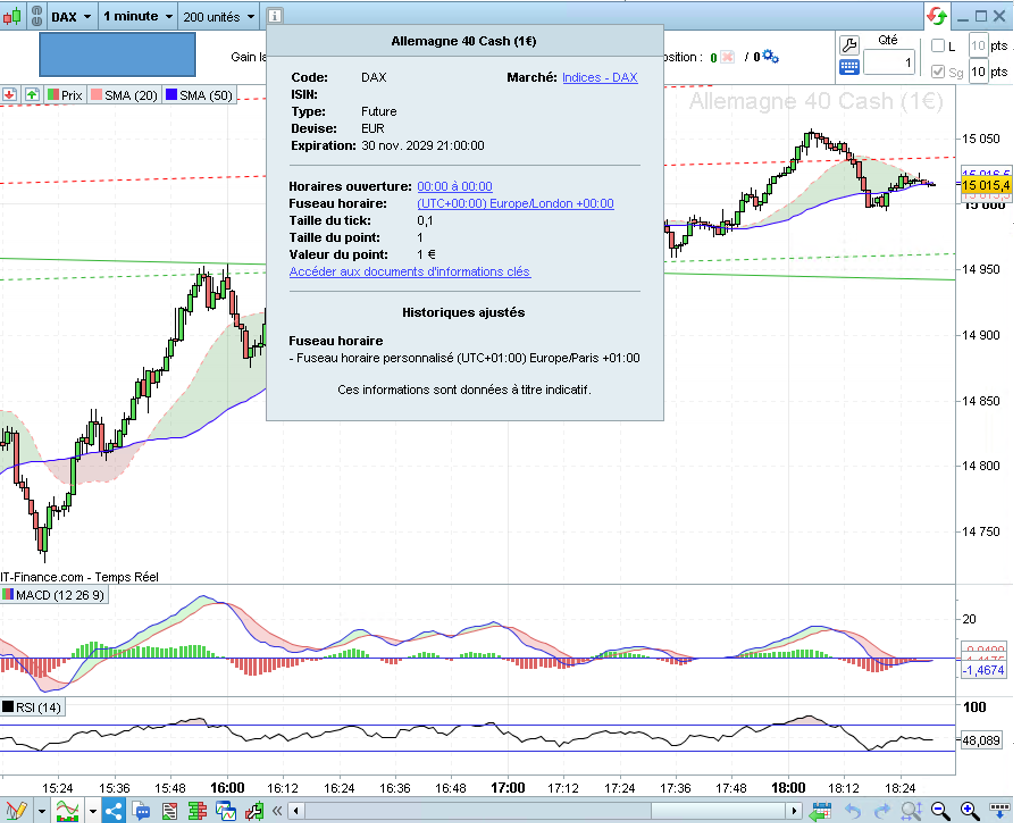Open the trading settings wrench icon
This screenshot has height=823, width=1014.
click(x=849, y=45)
